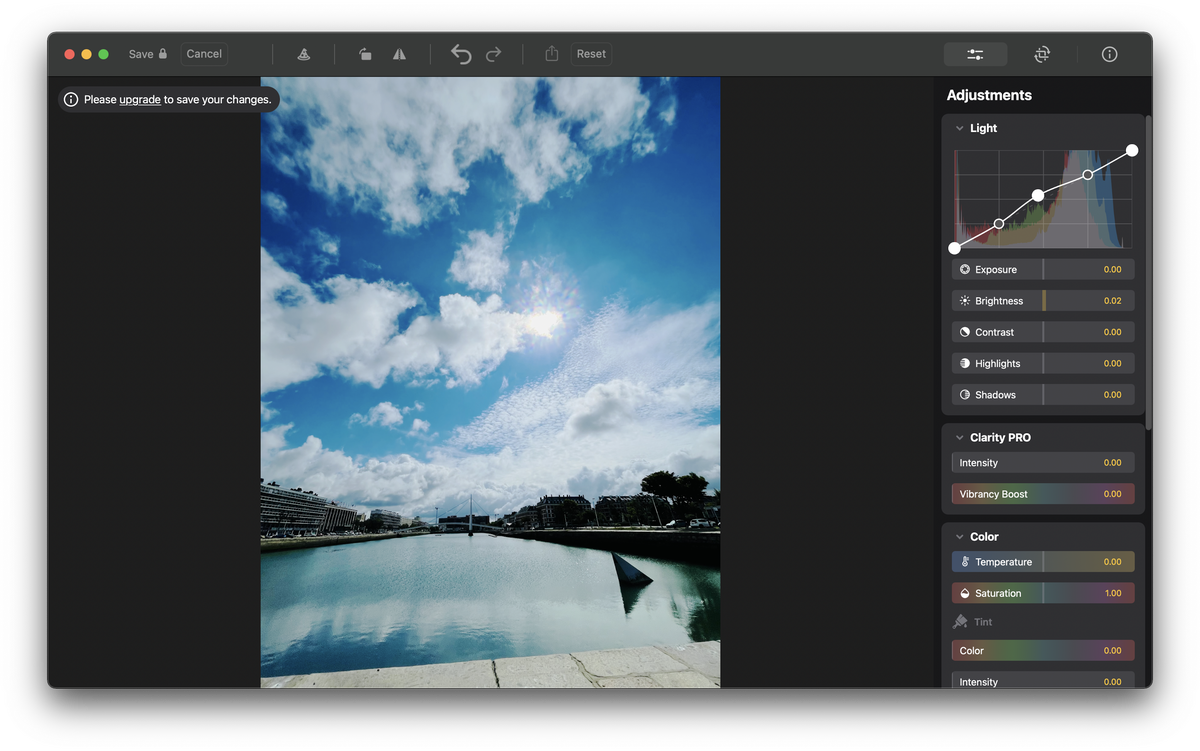Image resolution: width=1200 pixels, height=751 pixels.
Task: Flip the image with the mirror icon
Action: [399, 54]
